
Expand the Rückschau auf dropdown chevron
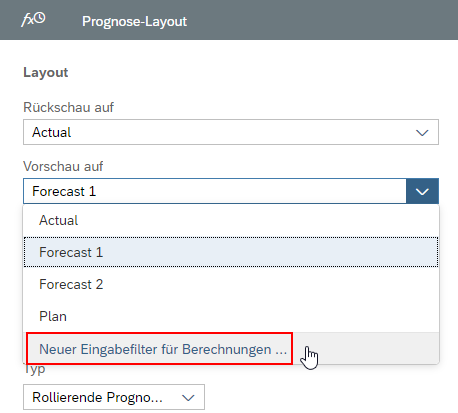422,133
